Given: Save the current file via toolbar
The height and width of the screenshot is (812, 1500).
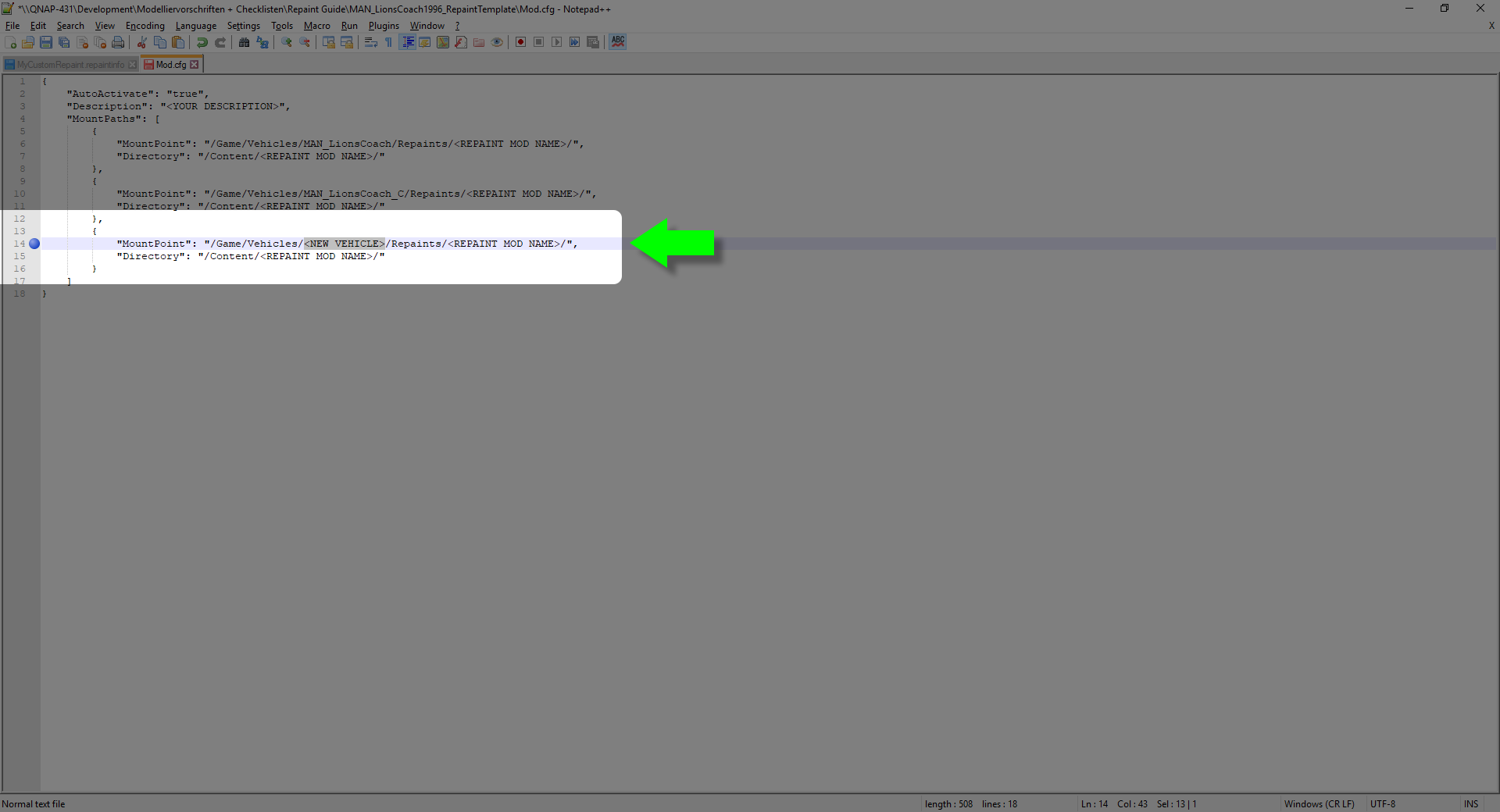Looking at the screenshot, I should 46,42.
